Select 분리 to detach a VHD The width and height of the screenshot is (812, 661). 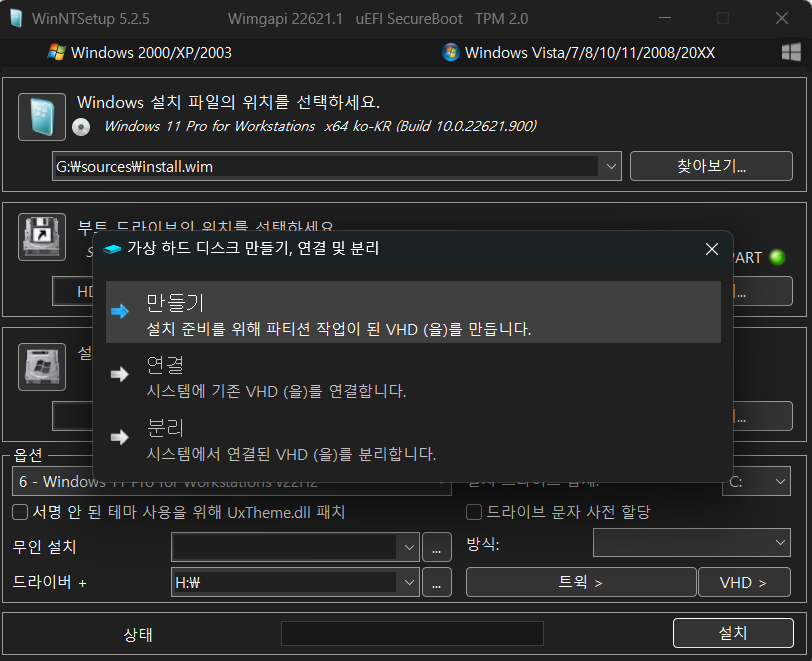pyautogui.click(x=413, y=438)
